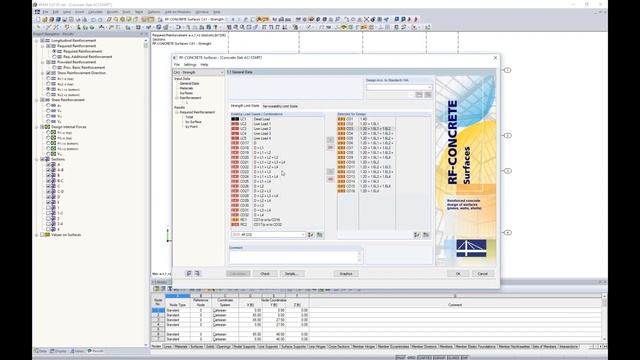The width and height of the screenshot is (640, 360).
Task: Select Required Reinforcement radio button in navigator
Action: click(54, 51)
